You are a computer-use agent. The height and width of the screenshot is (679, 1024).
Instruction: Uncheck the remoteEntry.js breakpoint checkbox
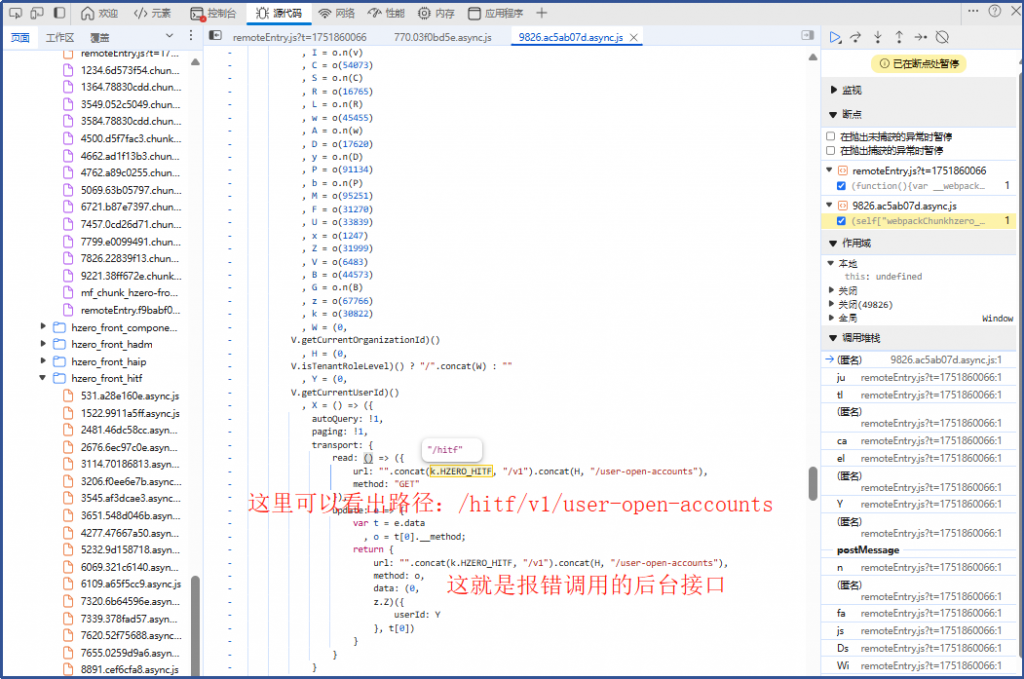click(841, 185)
